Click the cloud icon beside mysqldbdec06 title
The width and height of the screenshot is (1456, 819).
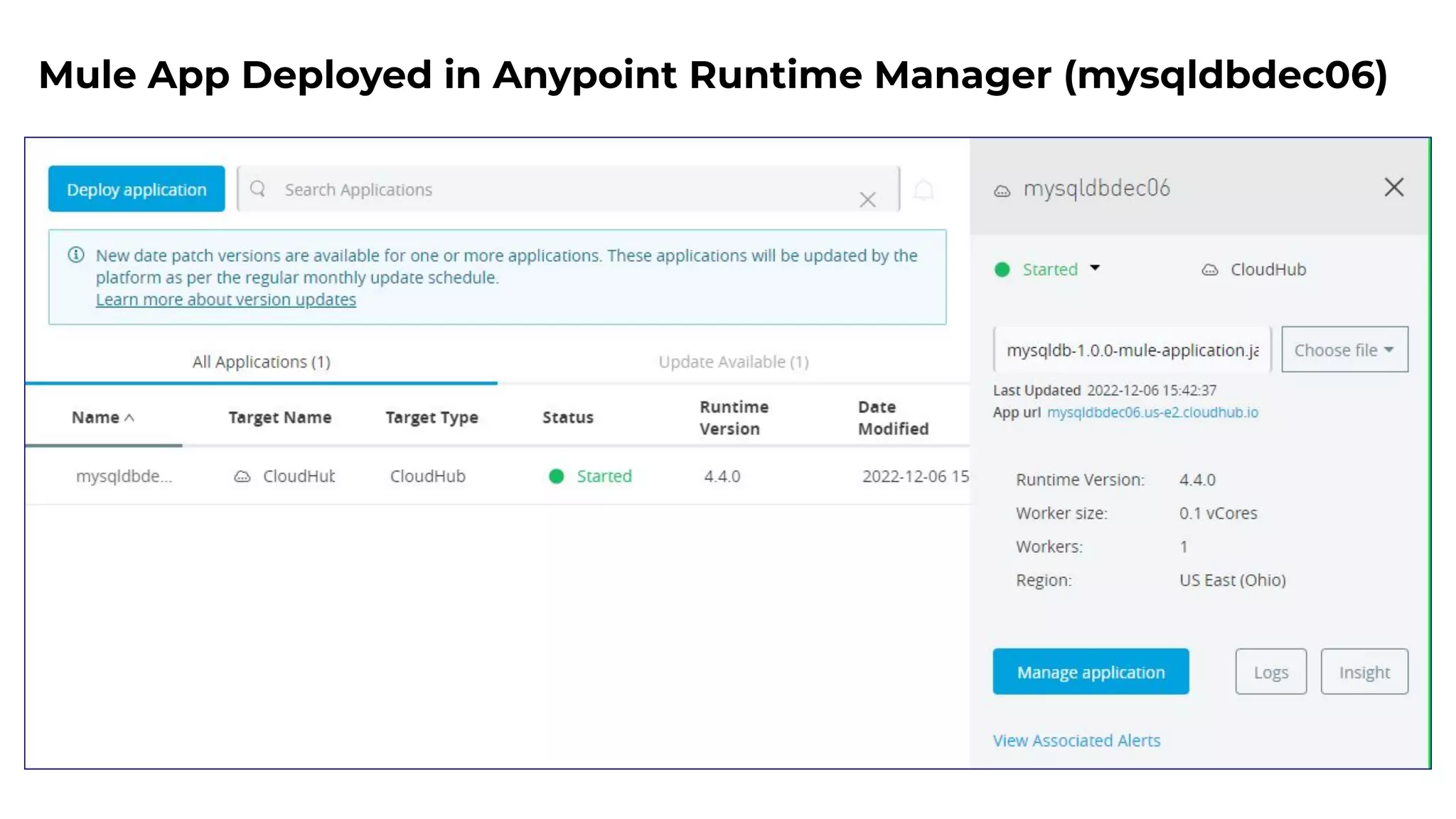[1002, 191]
